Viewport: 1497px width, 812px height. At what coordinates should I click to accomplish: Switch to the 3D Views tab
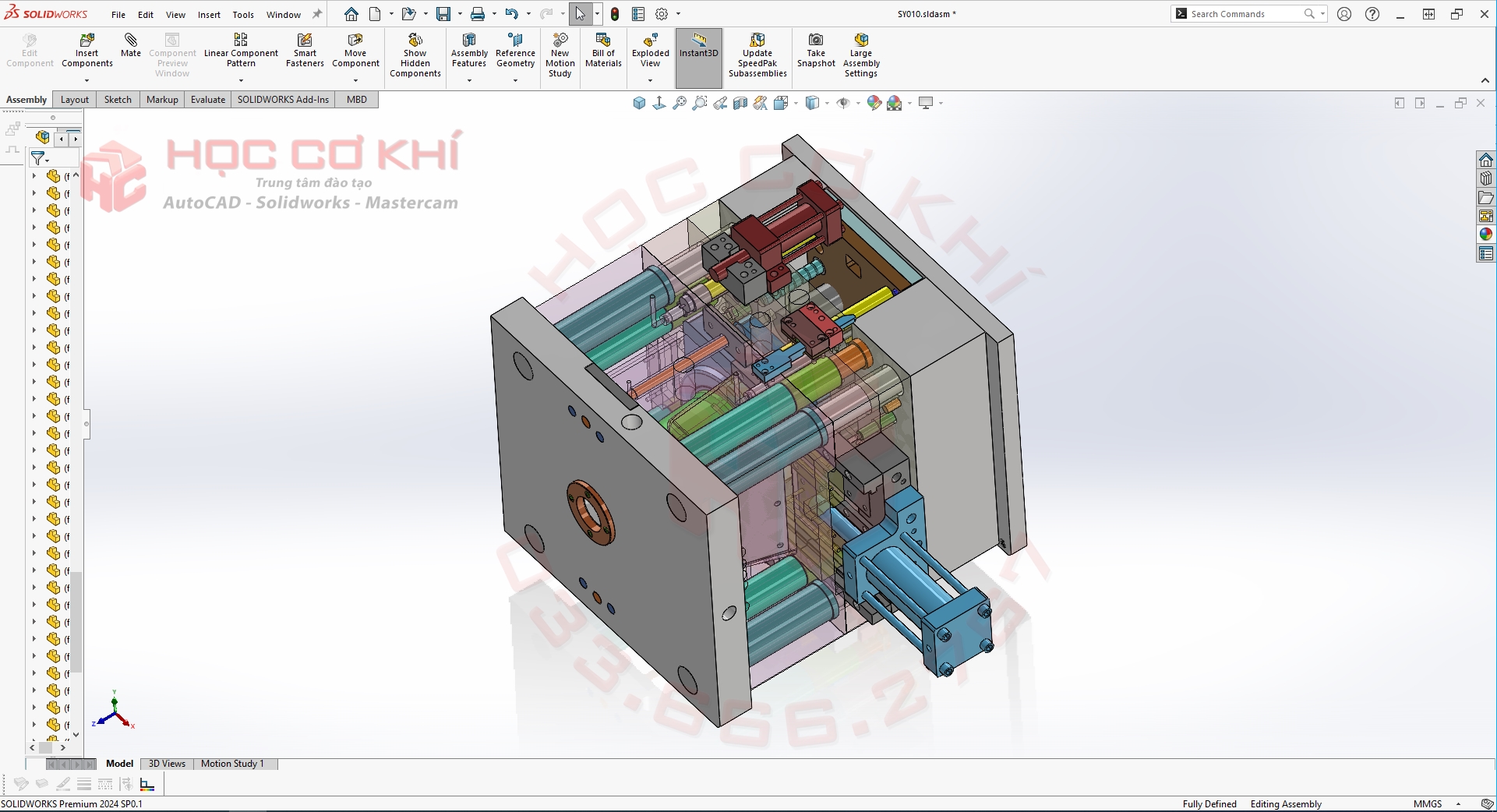pyautogui.click(x=167, y=764)
